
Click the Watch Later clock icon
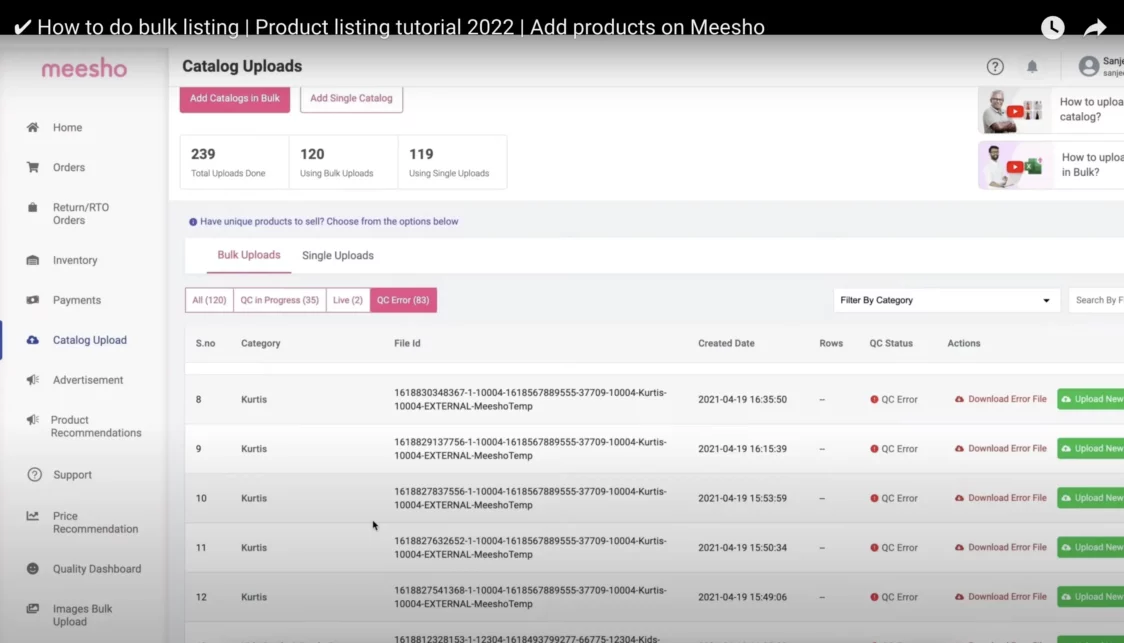1052,27
